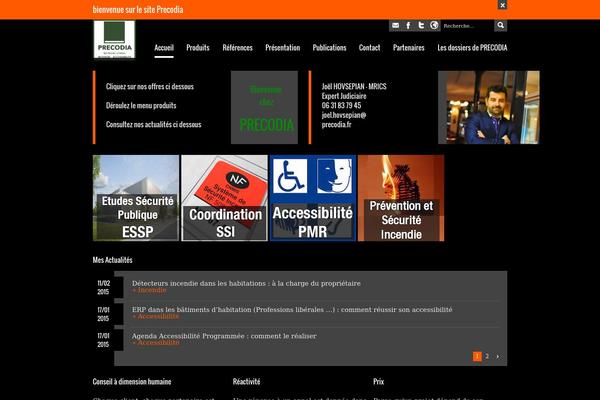Click the joel.hovsepian@ precodia.fr email text

(344, 120)
